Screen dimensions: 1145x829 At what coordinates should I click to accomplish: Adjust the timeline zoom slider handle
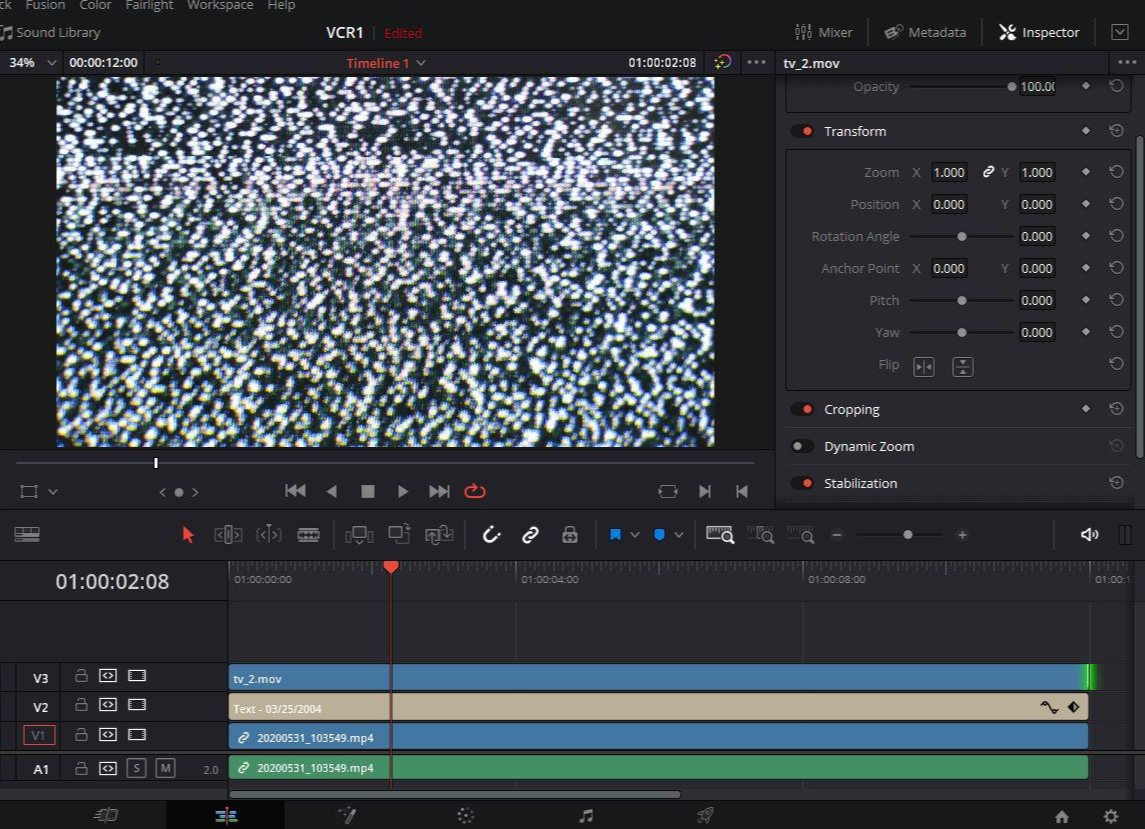point(907,535)
